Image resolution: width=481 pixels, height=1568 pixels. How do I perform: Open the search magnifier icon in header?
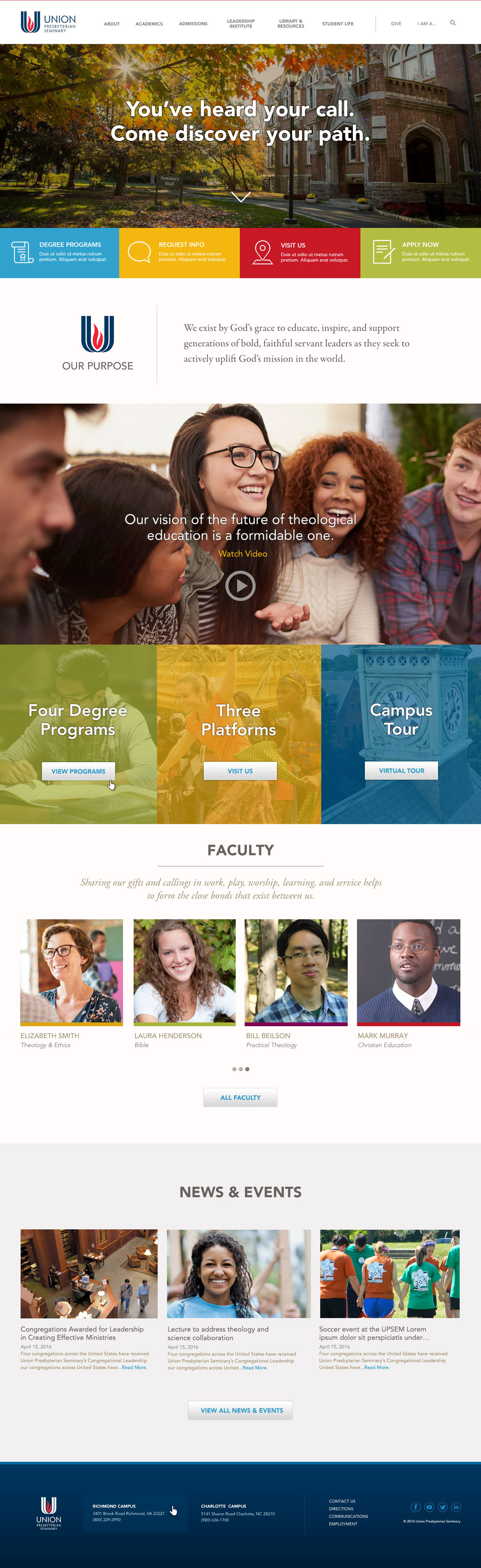tap(452, 23)
